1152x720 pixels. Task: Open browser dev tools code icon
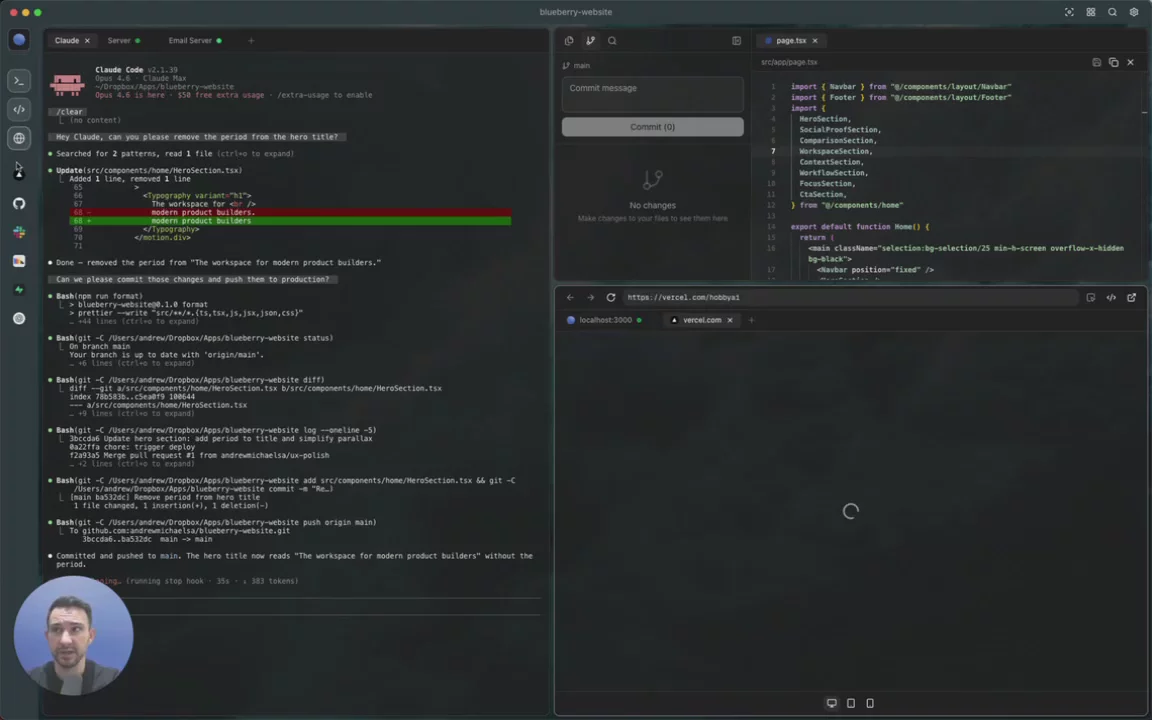(x=1111, y=297)
